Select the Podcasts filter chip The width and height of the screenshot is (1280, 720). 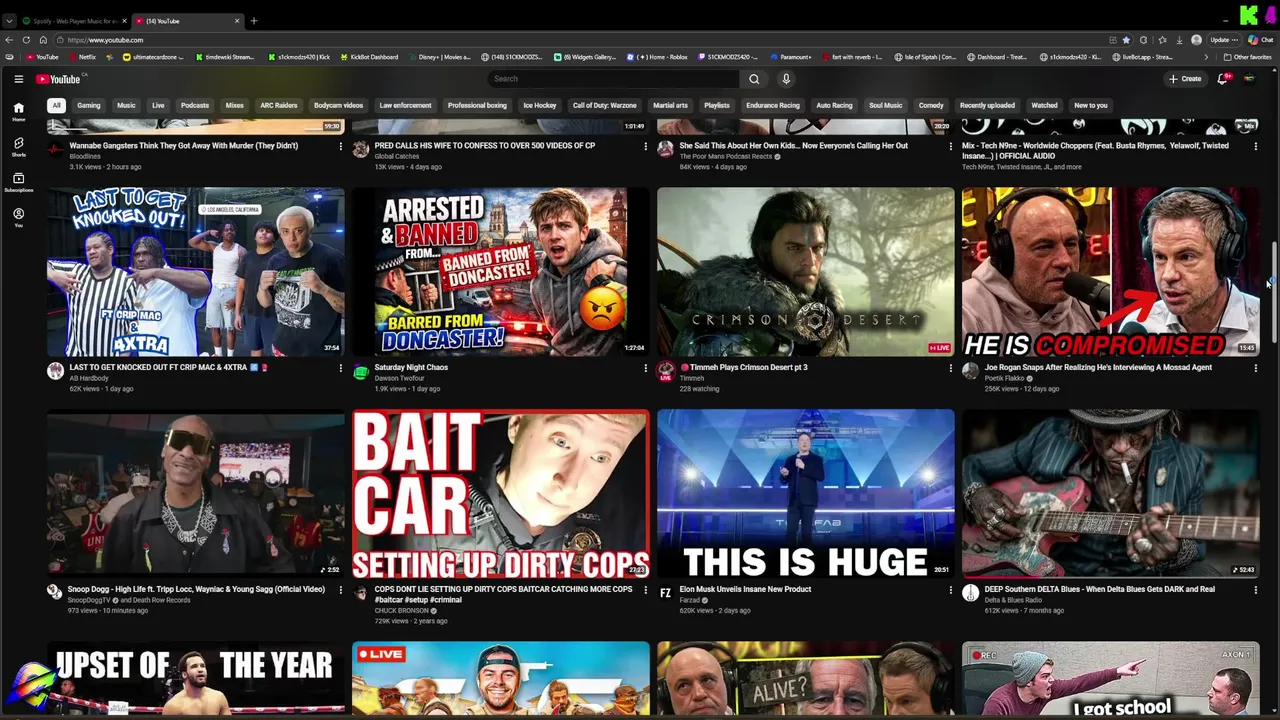pyautogui.click(x=195, y=105)
